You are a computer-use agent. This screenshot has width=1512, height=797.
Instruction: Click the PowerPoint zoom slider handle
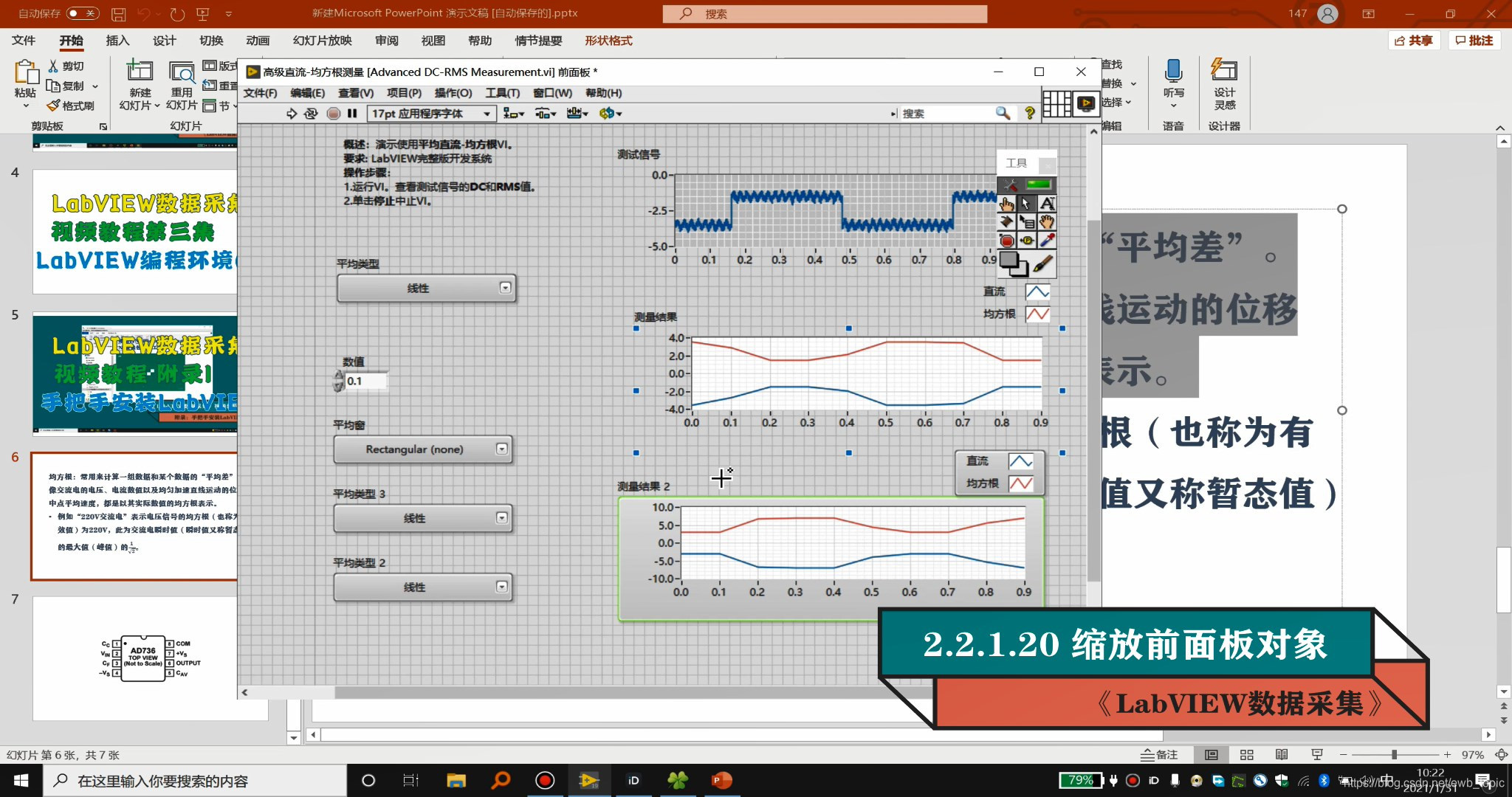coord(1394,755)
